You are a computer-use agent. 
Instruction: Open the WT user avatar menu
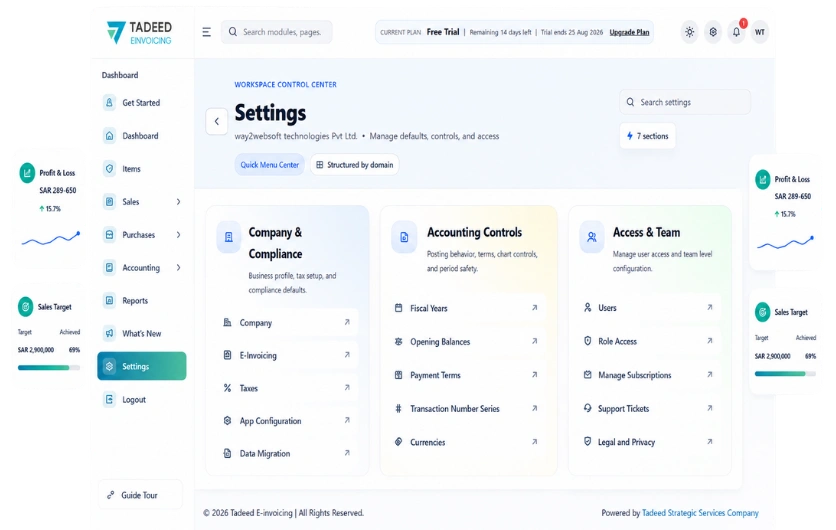click(x=760, y=32)
